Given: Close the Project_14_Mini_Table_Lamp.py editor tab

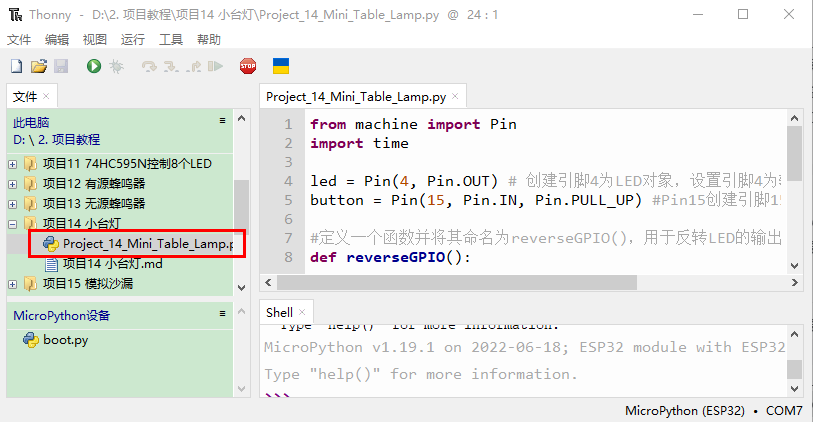Looking at the screenshot, I should point(456,97).
